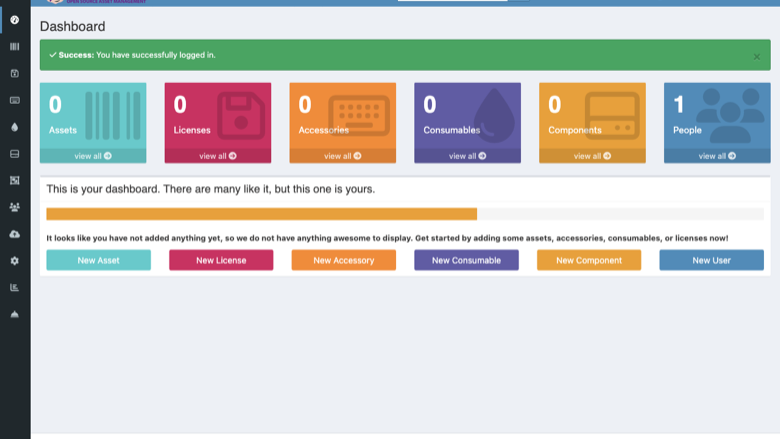Image resolution: width=780 pixels, height=439 pixels.
Task: Dismiss the green success alert
Action: [757, 57]
